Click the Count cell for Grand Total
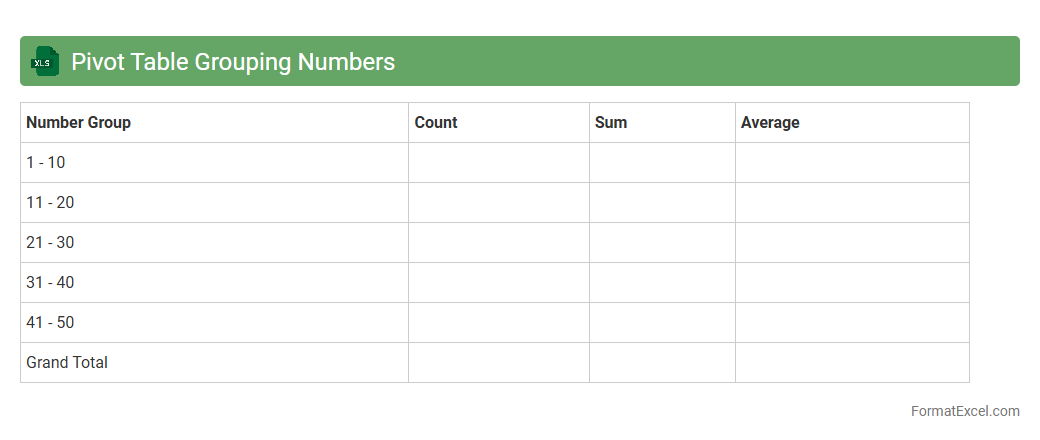This screenshot has height=440, width=1040. point(498,362)
